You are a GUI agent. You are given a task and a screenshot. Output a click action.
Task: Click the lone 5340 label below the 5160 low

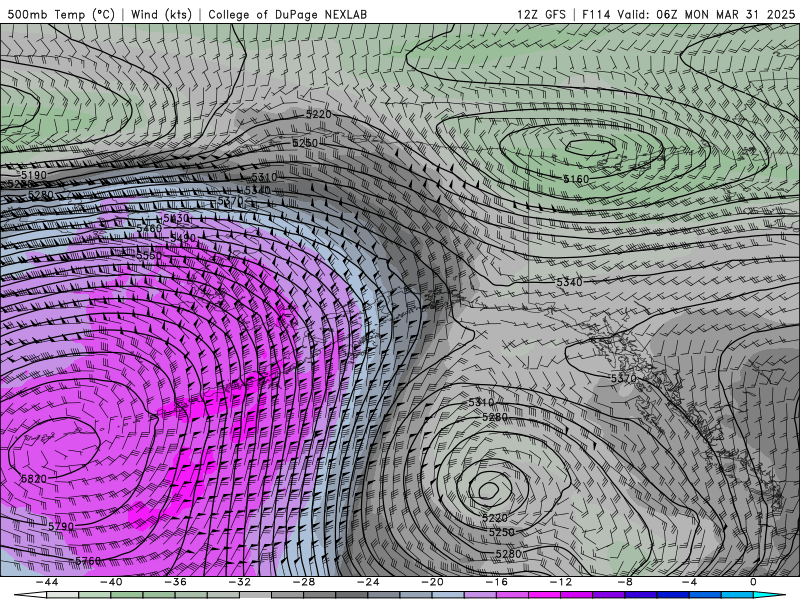(569, 282)
